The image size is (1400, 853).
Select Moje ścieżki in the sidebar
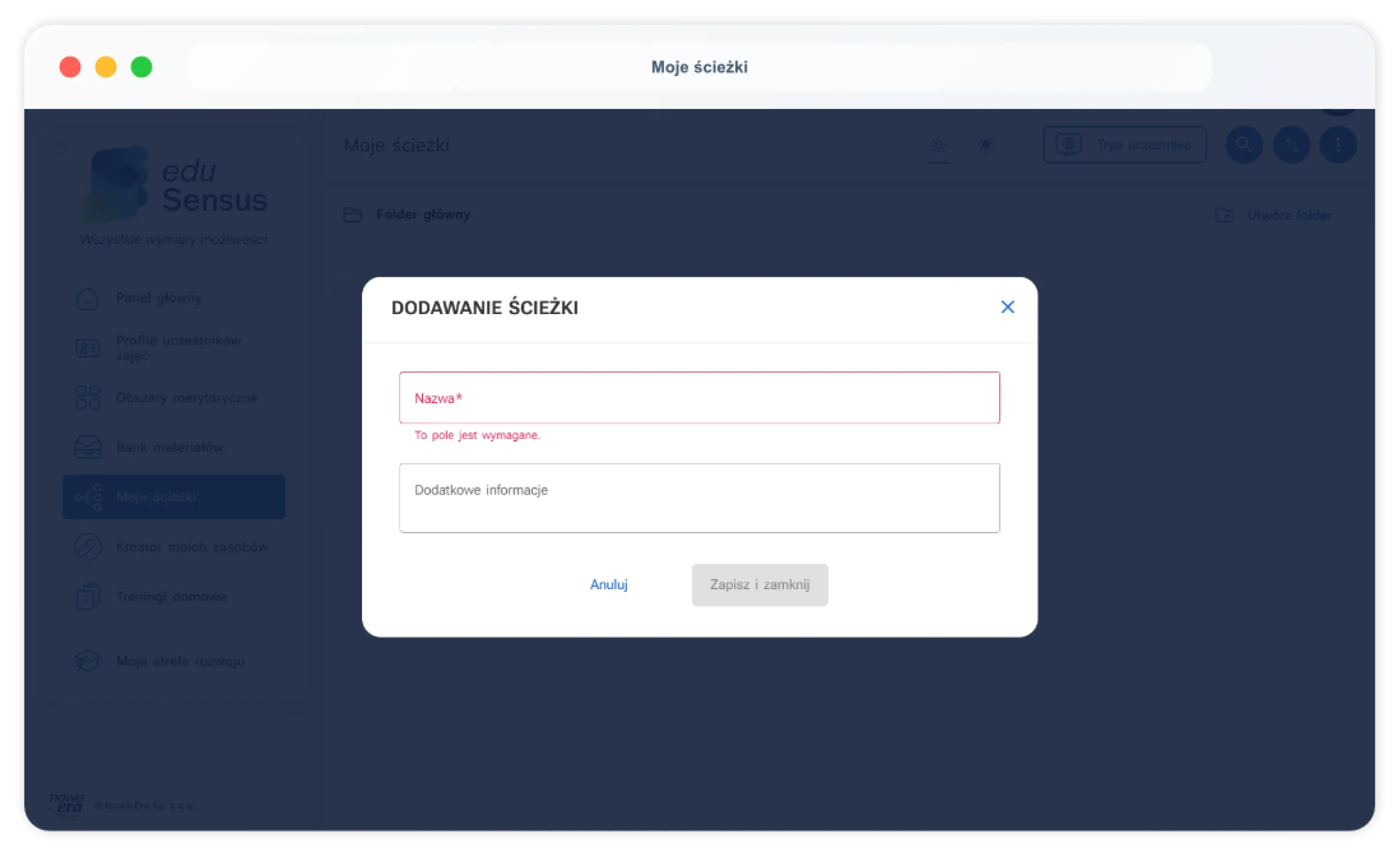coord(174,496)
